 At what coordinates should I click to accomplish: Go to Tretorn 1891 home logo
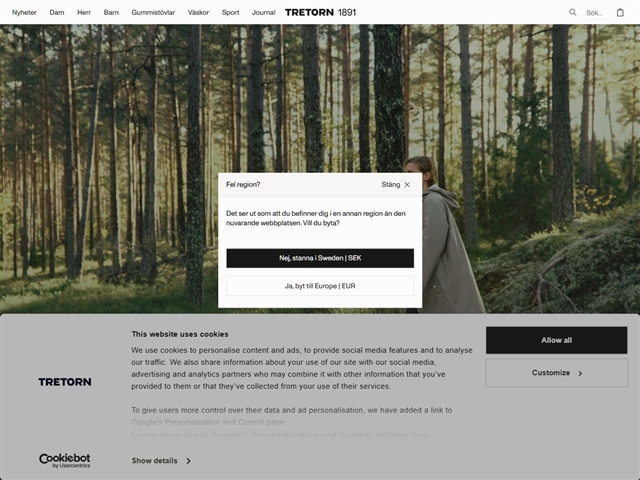coord(320,12)
